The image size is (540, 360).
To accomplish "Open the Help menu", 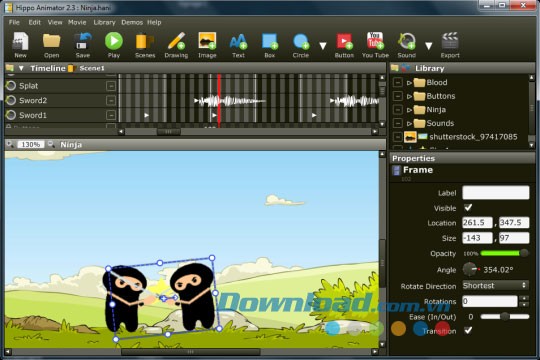I will point(154,22).
